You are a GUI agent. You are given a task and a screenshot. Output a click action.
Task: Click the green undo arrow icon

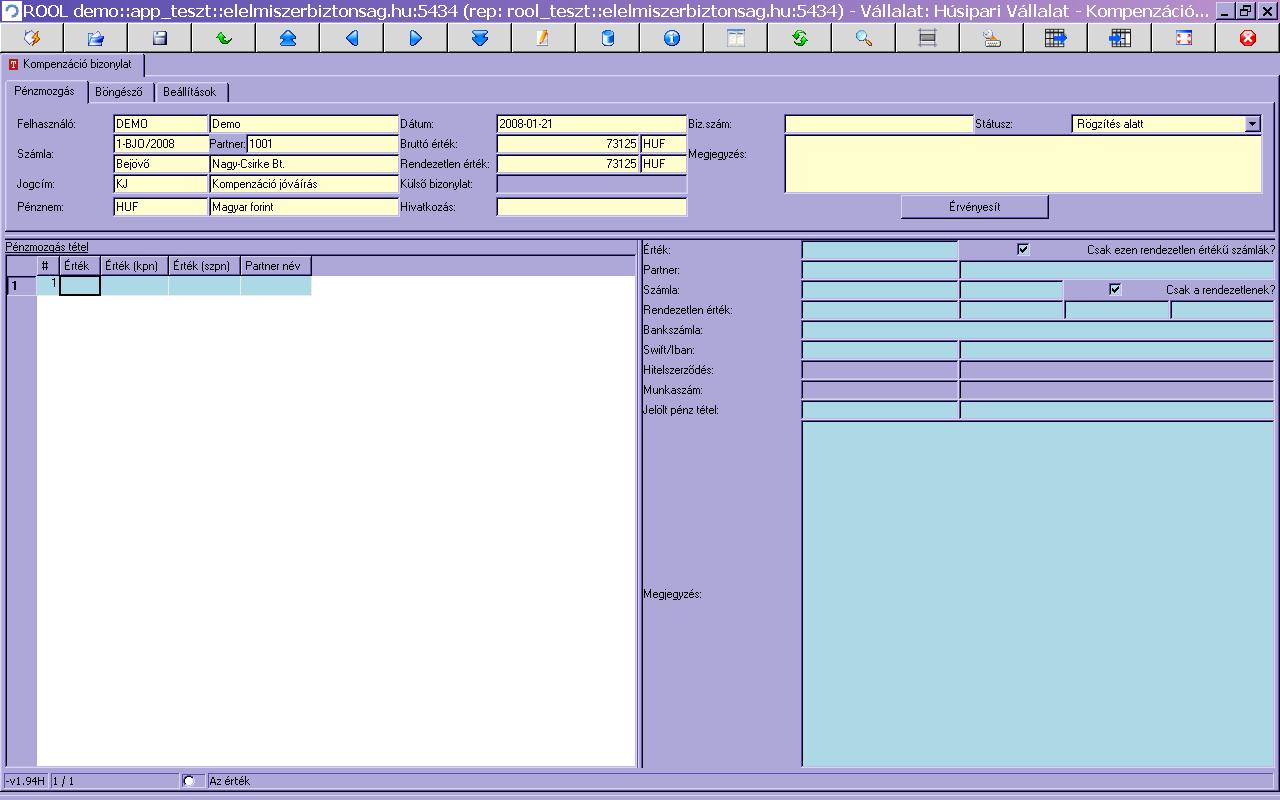point(224,38)
